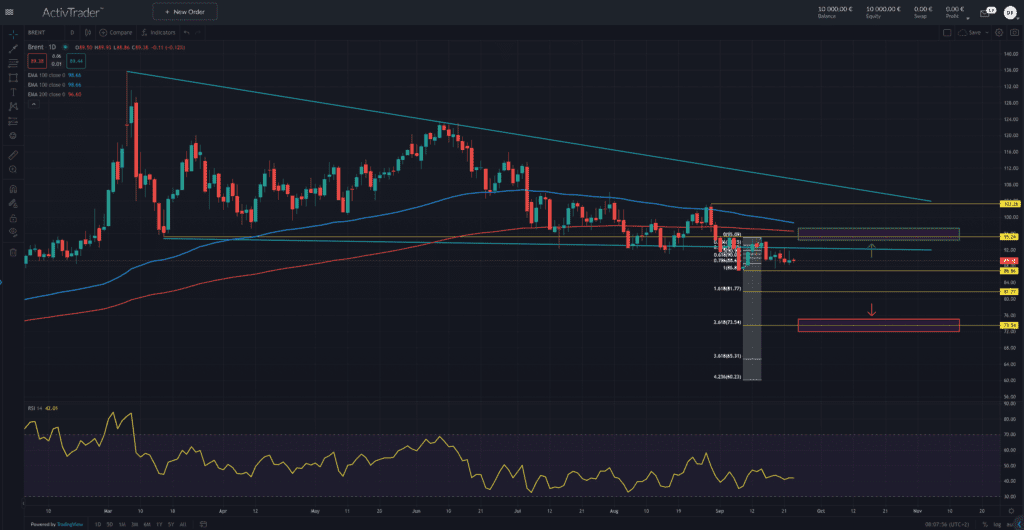1024x530 pixels.
Task: Click the Compare symbol button
Action: pyautogui.click(x=116, y=32)
